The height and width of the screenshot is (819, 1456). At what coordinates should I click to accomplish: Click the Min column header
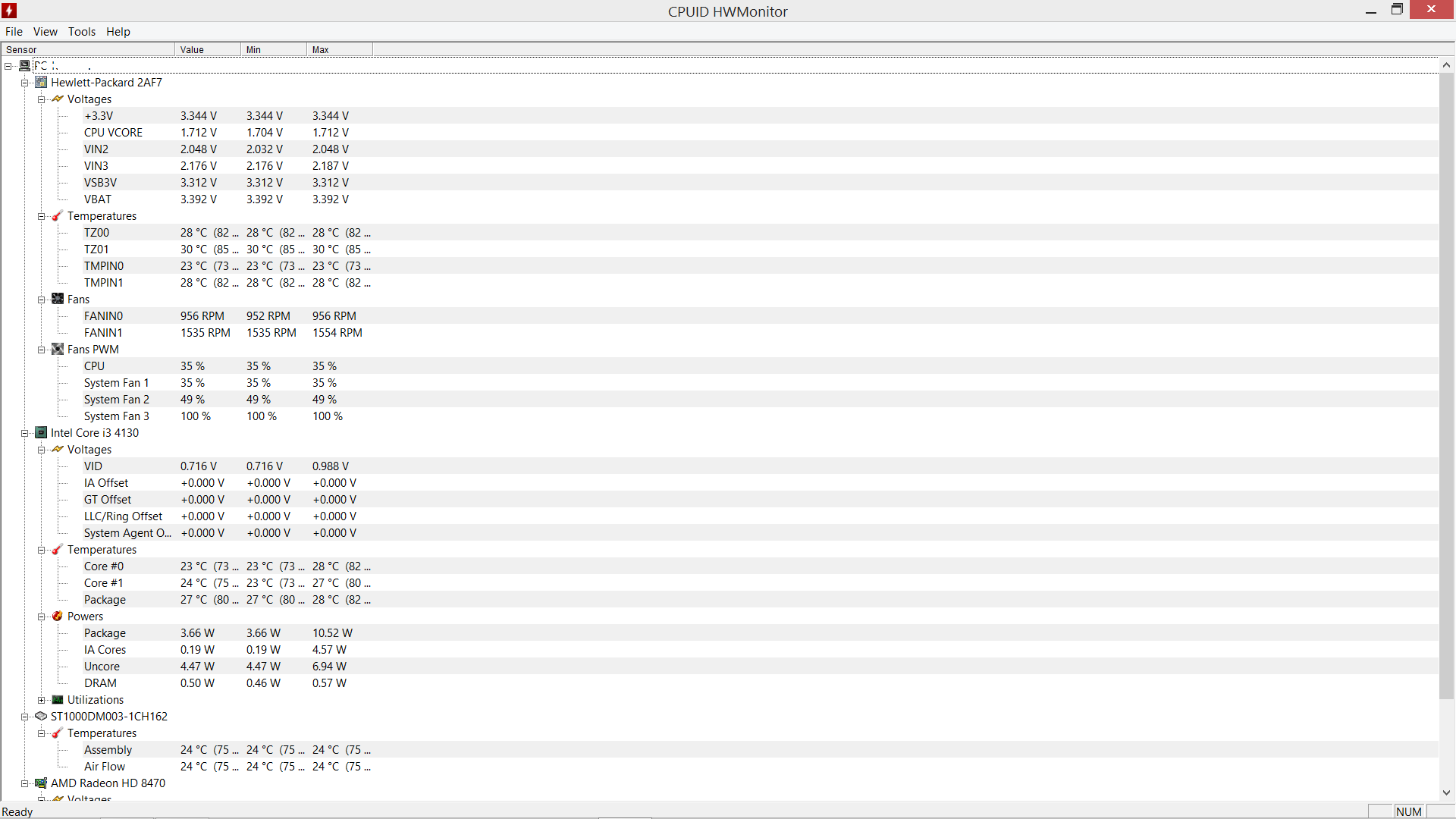tap(274, 49)
